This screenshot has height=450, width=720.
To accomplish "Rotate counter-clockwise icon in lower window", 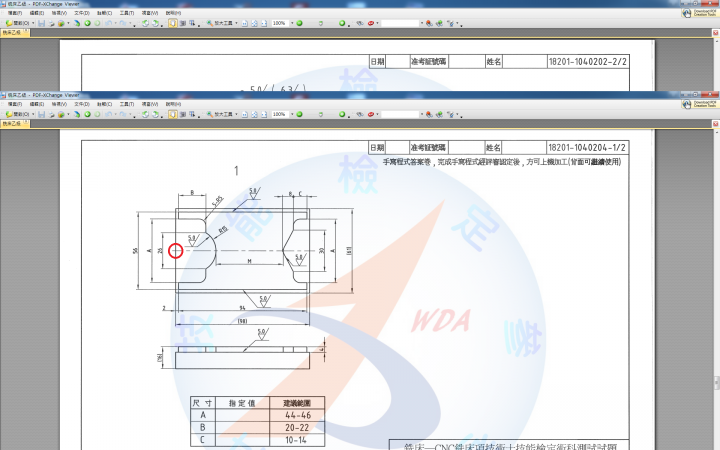I will (145, 114).
